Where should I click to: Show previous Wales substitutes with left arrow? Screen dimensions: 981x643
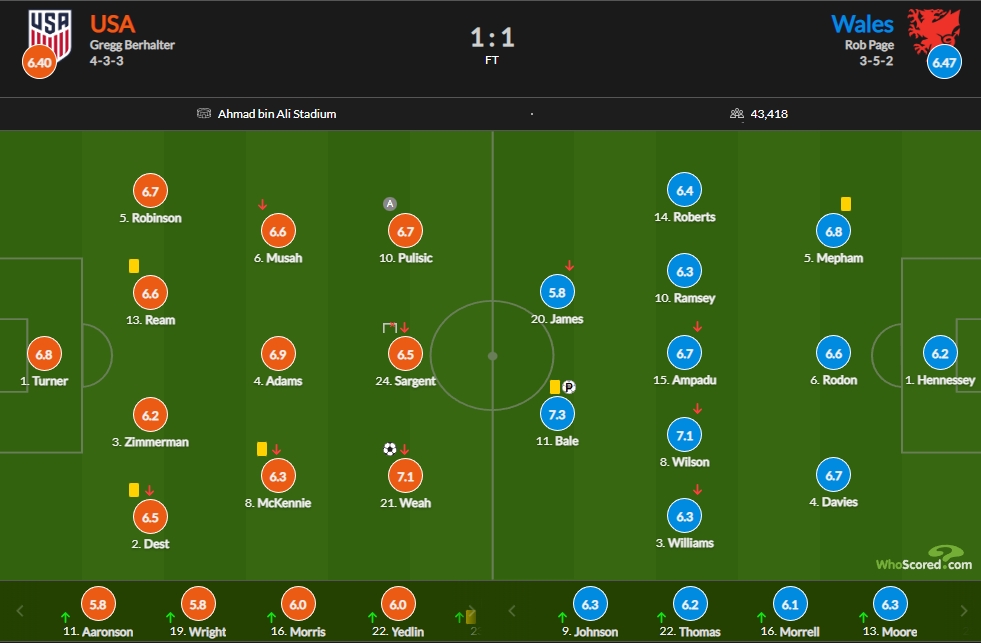tap(512, 611)
